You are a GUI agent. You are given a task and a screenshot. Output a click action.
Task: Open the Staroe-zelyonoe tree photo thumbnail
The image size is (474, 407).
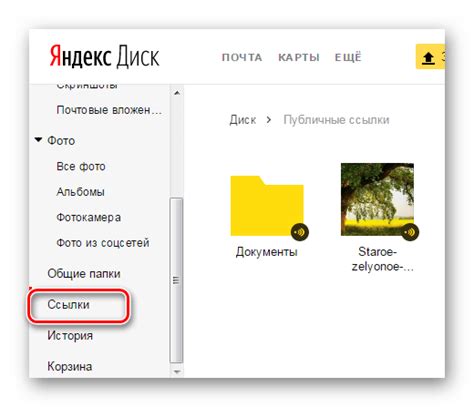(x=377, y=199)
